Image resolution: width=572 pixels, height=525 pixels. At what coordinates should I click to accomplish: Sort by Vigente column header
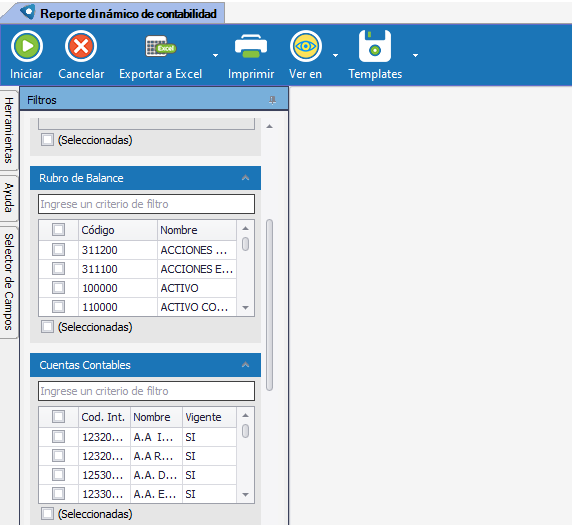(x=209, y=417)
